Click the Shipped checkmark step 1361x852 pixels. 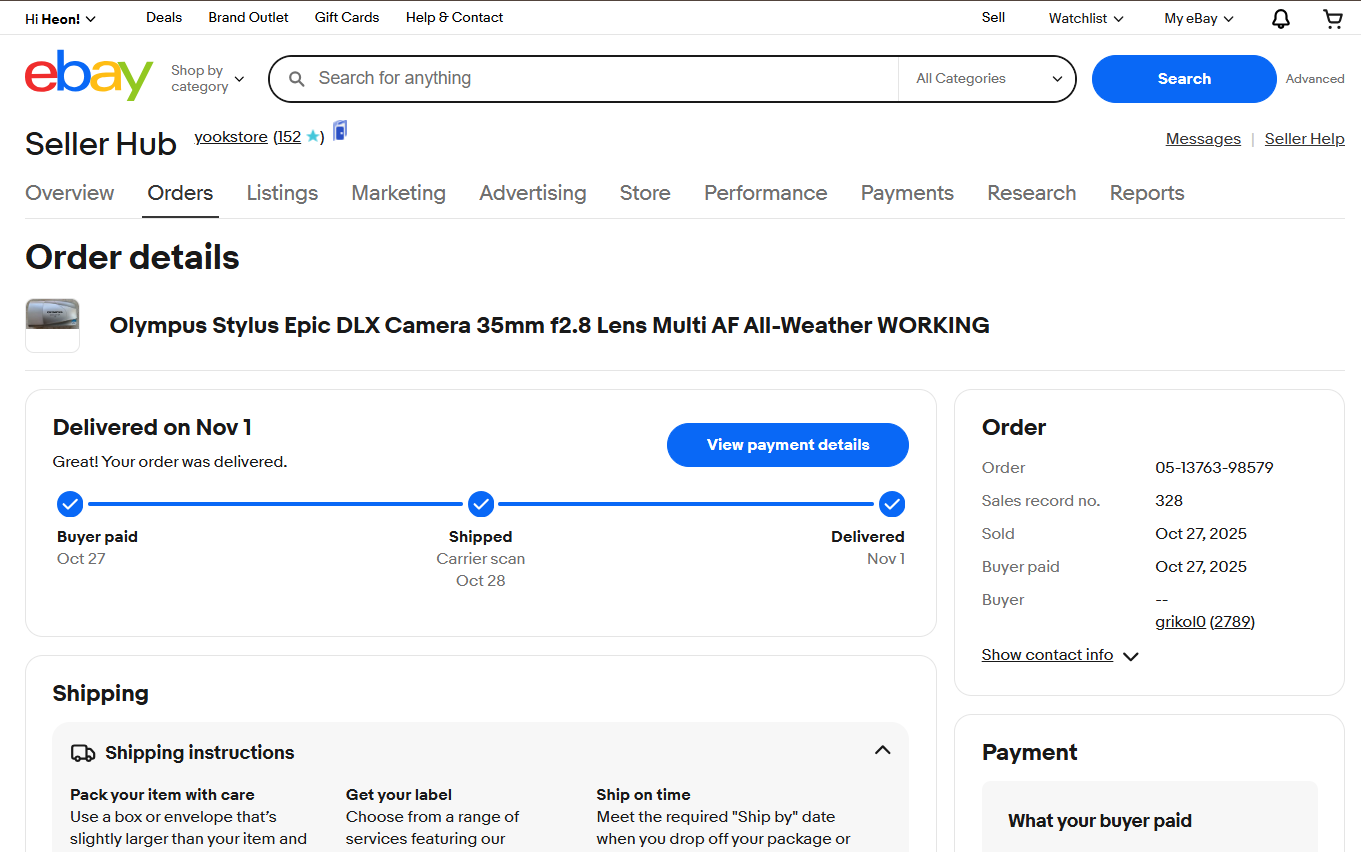point(481,503)
